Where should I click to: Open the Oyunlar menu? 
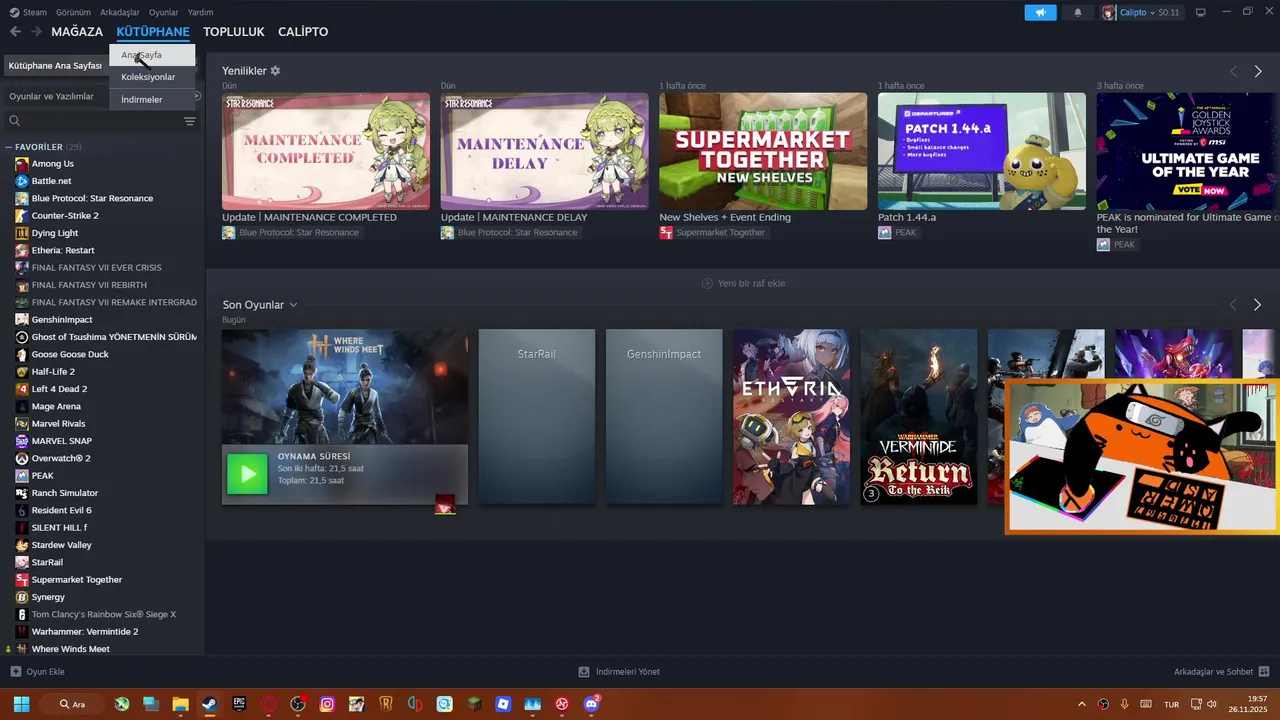[164, 12]
